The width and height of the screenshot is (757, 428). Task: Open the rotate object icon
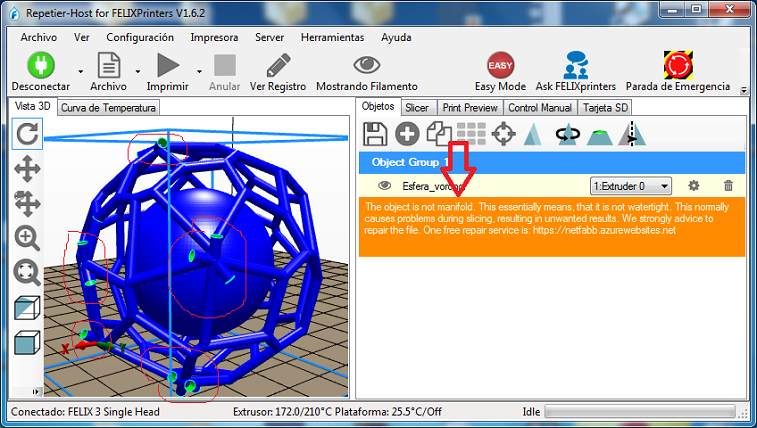pos(567,134)
